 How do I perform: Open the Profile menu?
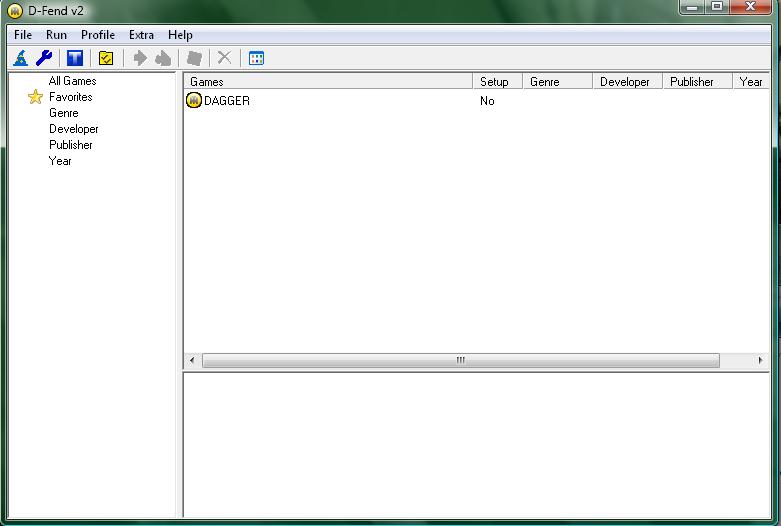(x=98, y=35)
